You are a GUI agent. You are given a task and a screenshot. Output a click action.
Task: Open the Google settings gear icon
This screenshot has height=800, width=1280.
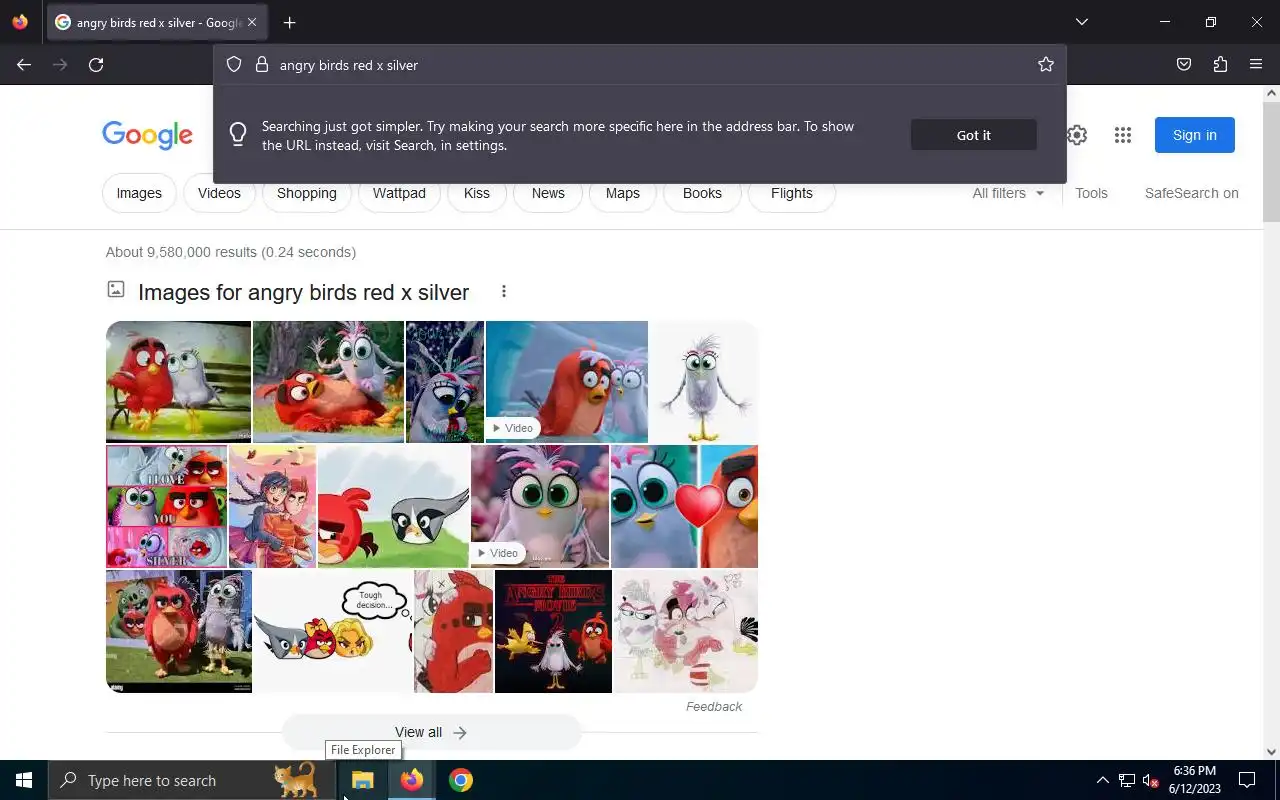(x=1077, y=135)
